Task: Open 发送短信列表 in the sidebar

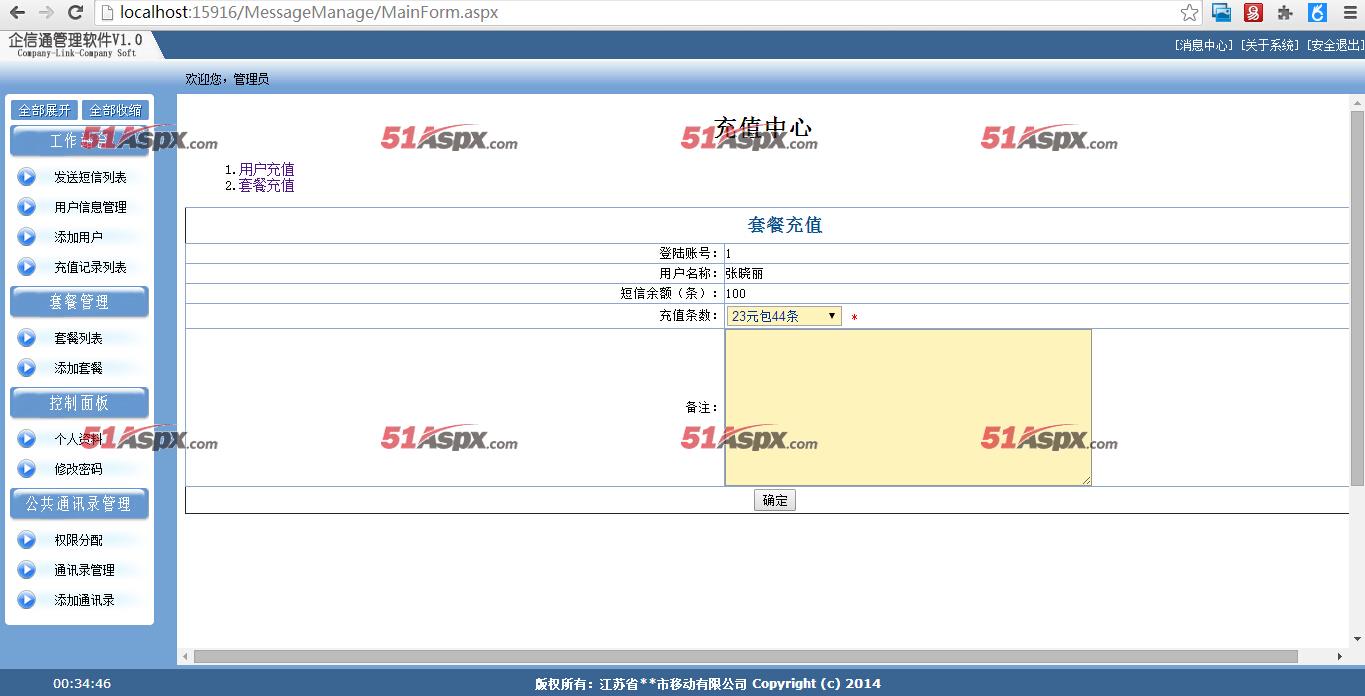Action: 90,177
